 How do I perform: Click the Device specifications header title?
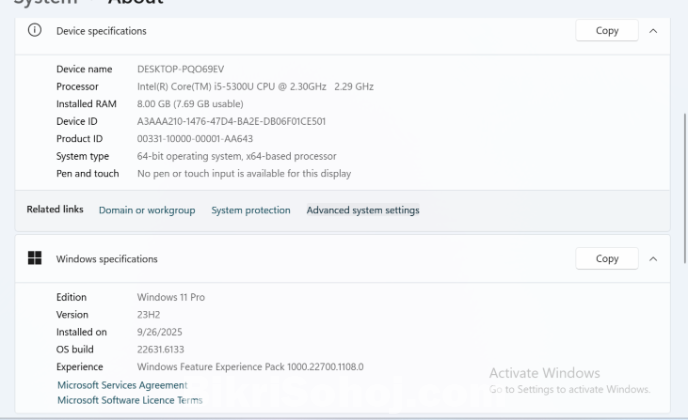coord(101,31)
